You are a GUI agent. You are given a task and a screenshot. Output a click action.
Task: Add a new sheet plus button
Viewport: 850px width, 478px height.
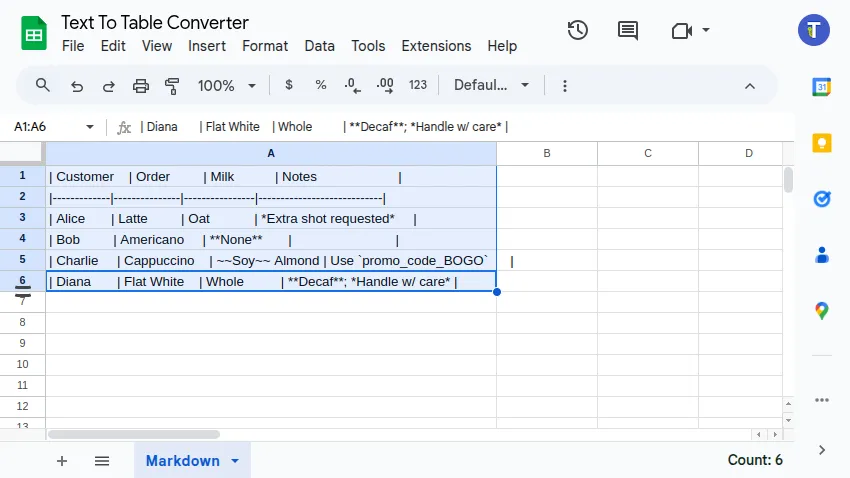pyautogui.click(x=62, y=461)
